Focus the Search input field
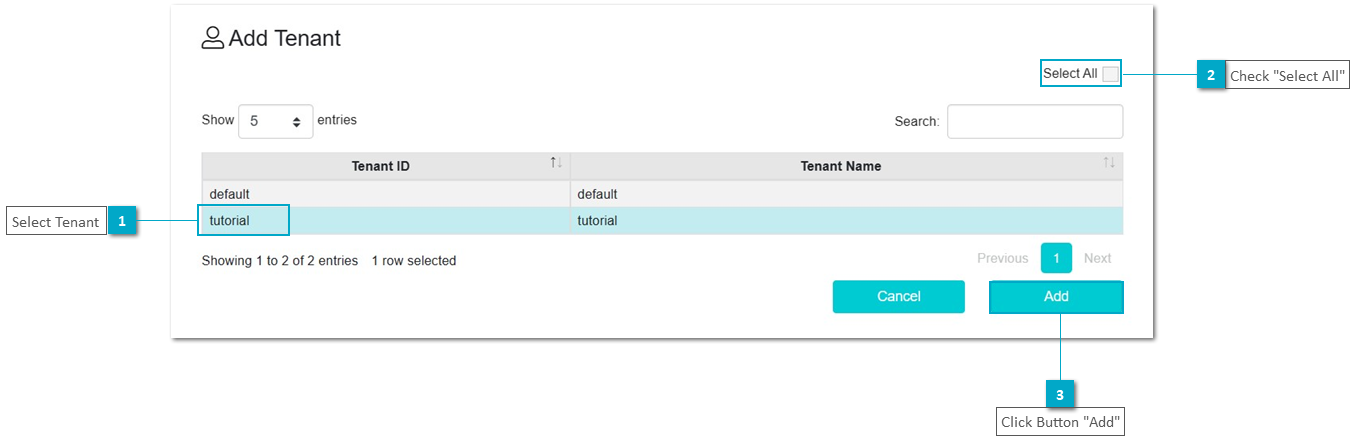Image resolution: width=1361 pixels, height=448 pixels. pos(1035,121)
